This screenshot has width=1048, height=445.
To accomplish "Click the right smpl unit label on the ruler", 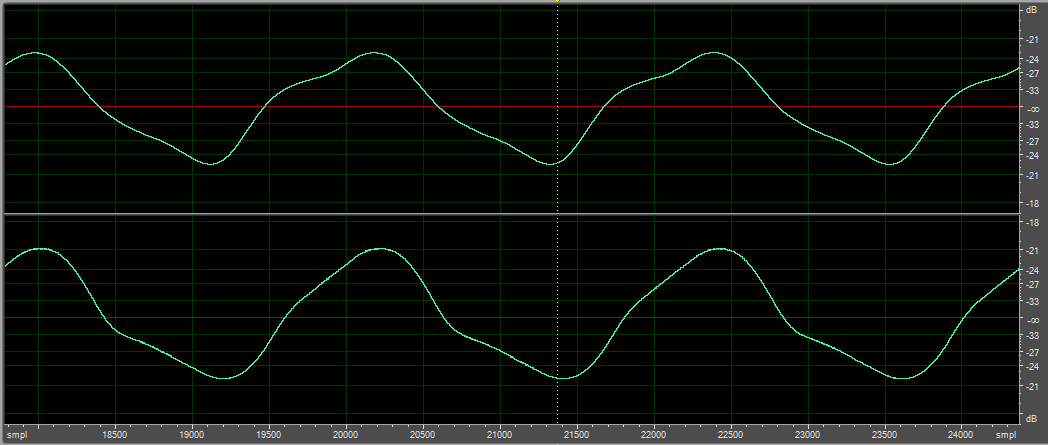I will click(x=1005, y=435).
